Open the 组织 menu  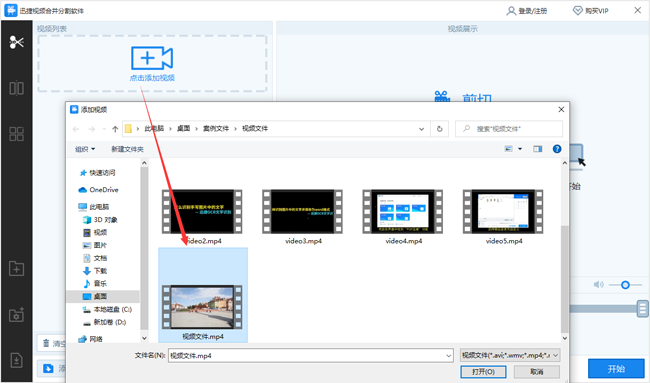pyautogui.click(x=85, y=149)
